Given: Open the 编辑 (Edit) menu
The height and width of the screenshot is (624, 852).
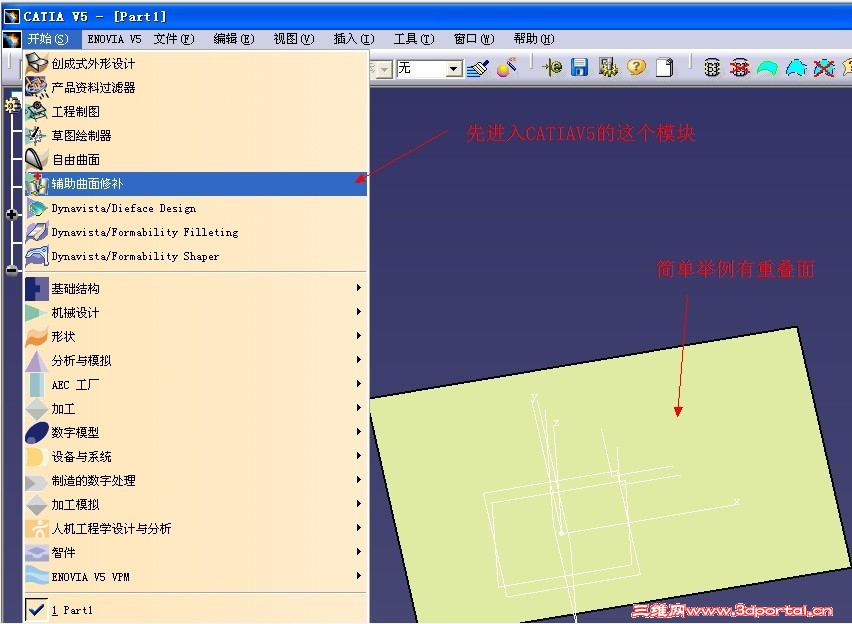Looking at the screenshot, I should coord(234,39).
